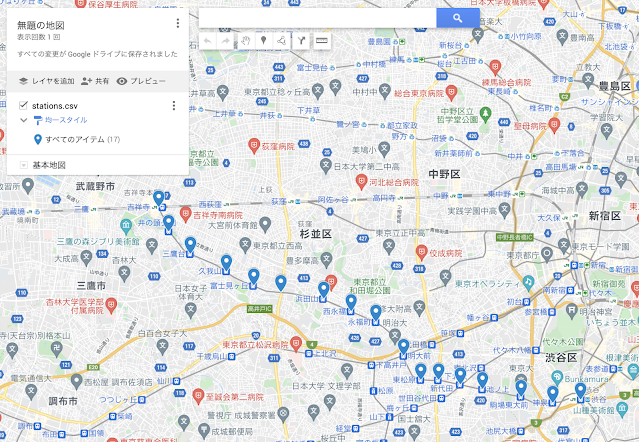This screenshot has height=442, width=639.
Task: Click the blue pin at 東松原 station
Action: pyautogui.click(x=421, y=372)
